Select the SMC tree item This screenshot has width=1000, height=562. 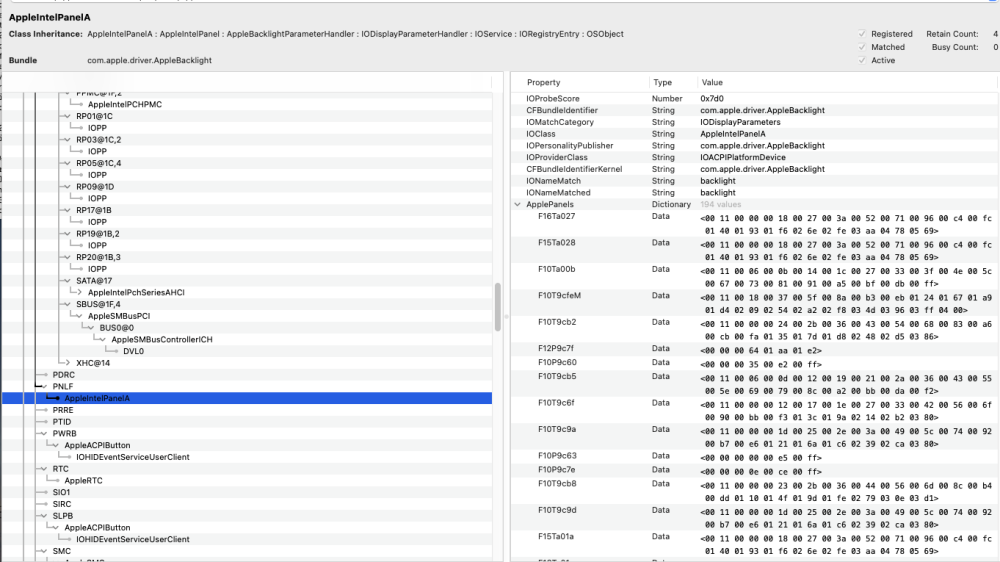click(x=61, y=551)
